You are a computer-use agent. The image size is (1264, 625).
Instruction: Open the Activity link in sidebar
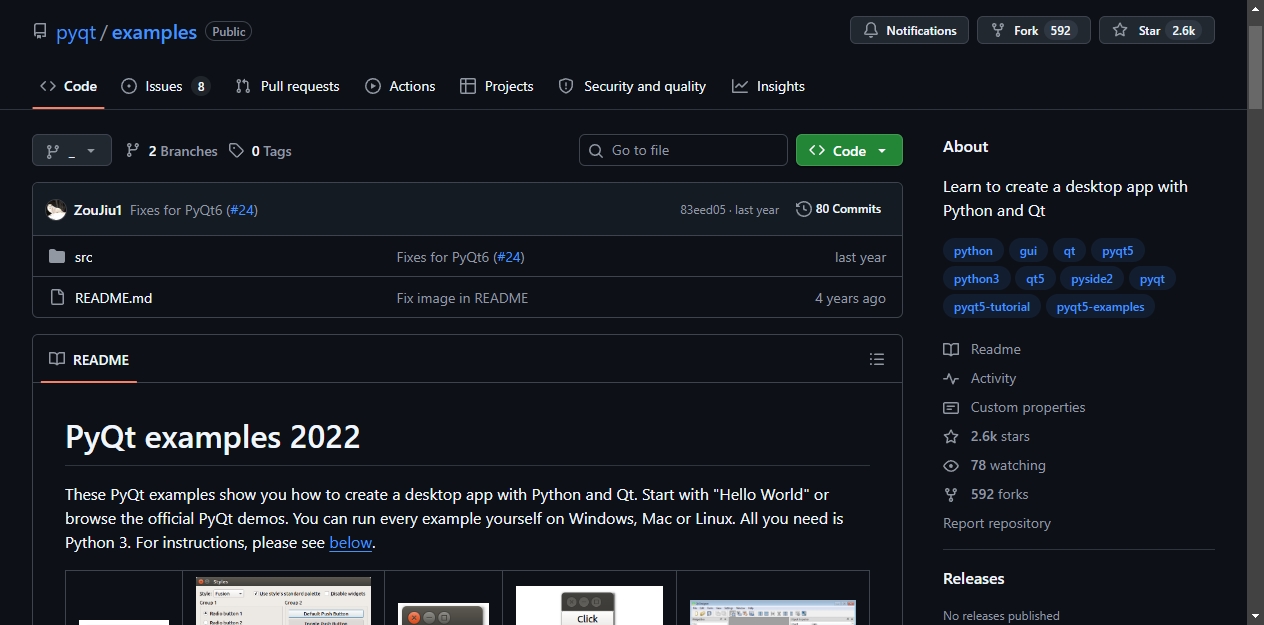tap(980, 378)
